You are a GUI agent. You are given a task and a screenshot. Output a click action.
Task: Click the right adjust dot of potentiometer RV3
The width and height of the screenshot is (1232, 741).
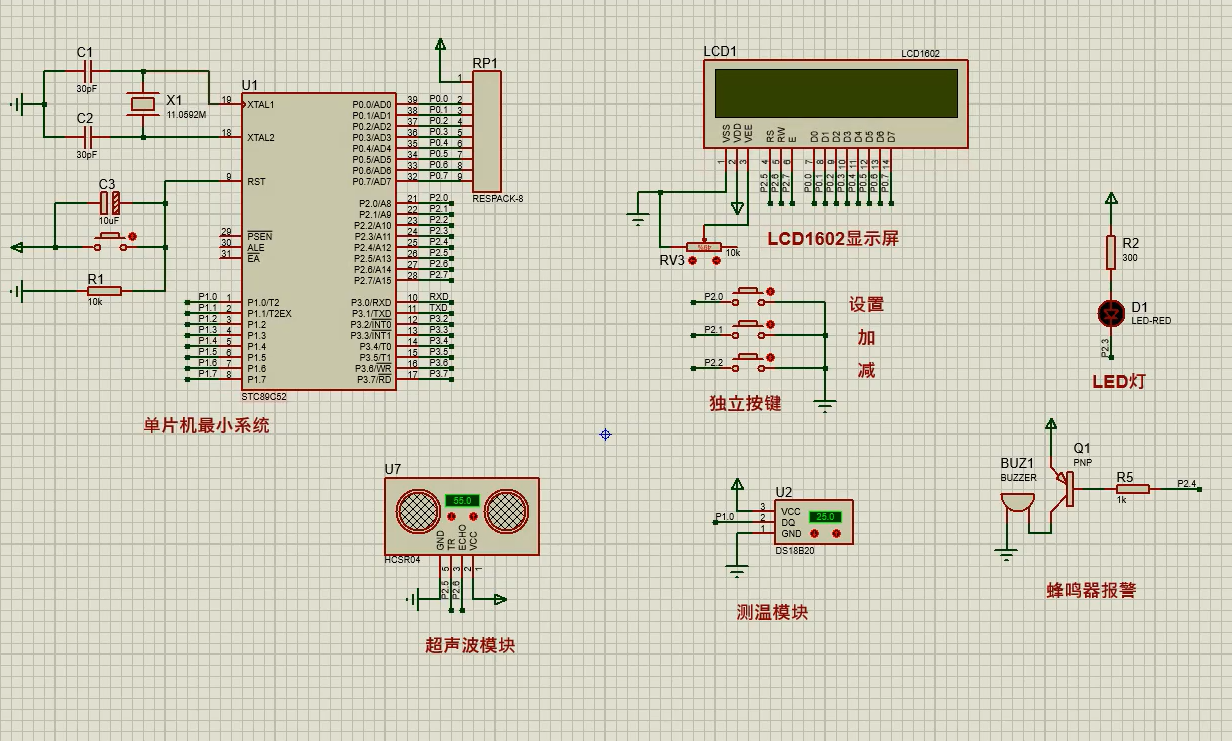coord(716,260)
